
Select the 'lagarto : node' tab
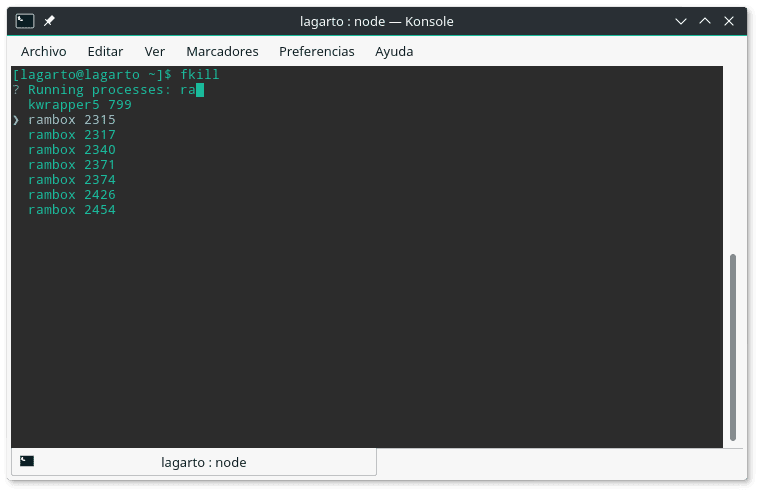(194, 462)
